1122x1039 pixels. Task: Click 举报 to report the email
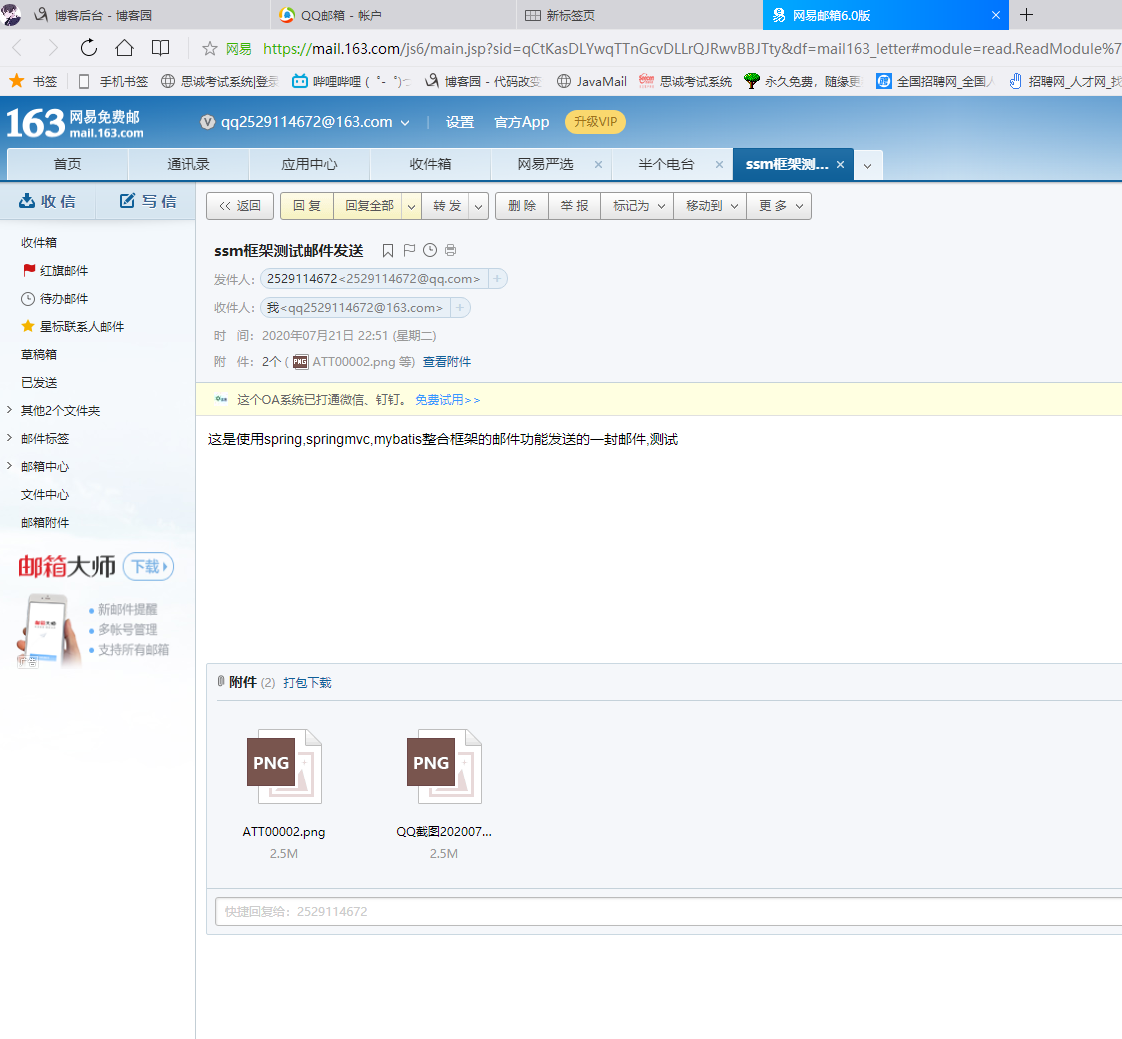click(x=575, y=206)
